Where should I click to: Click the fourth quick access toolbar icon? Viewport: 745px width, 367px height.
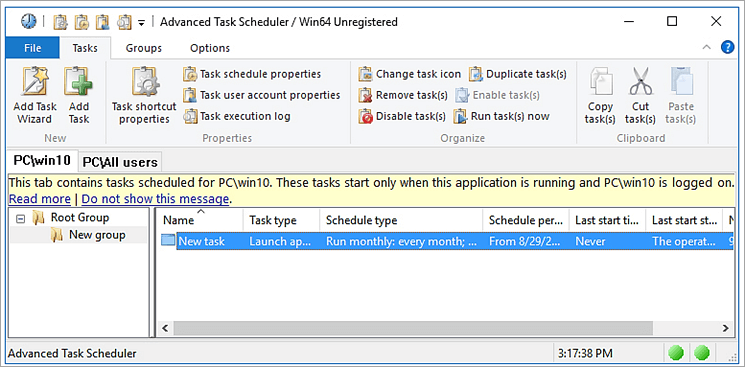click(124, 22)
